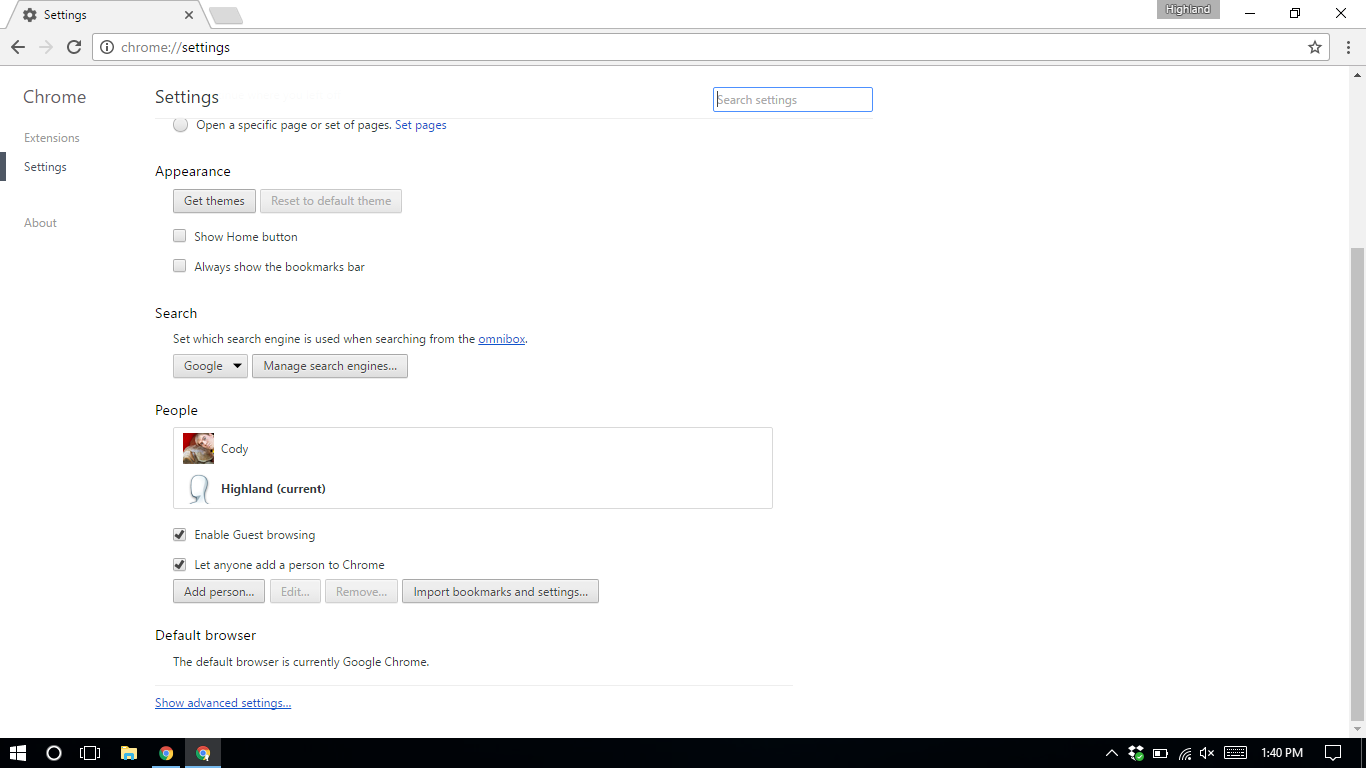Open Manage search engines

[x=330, y=366]
